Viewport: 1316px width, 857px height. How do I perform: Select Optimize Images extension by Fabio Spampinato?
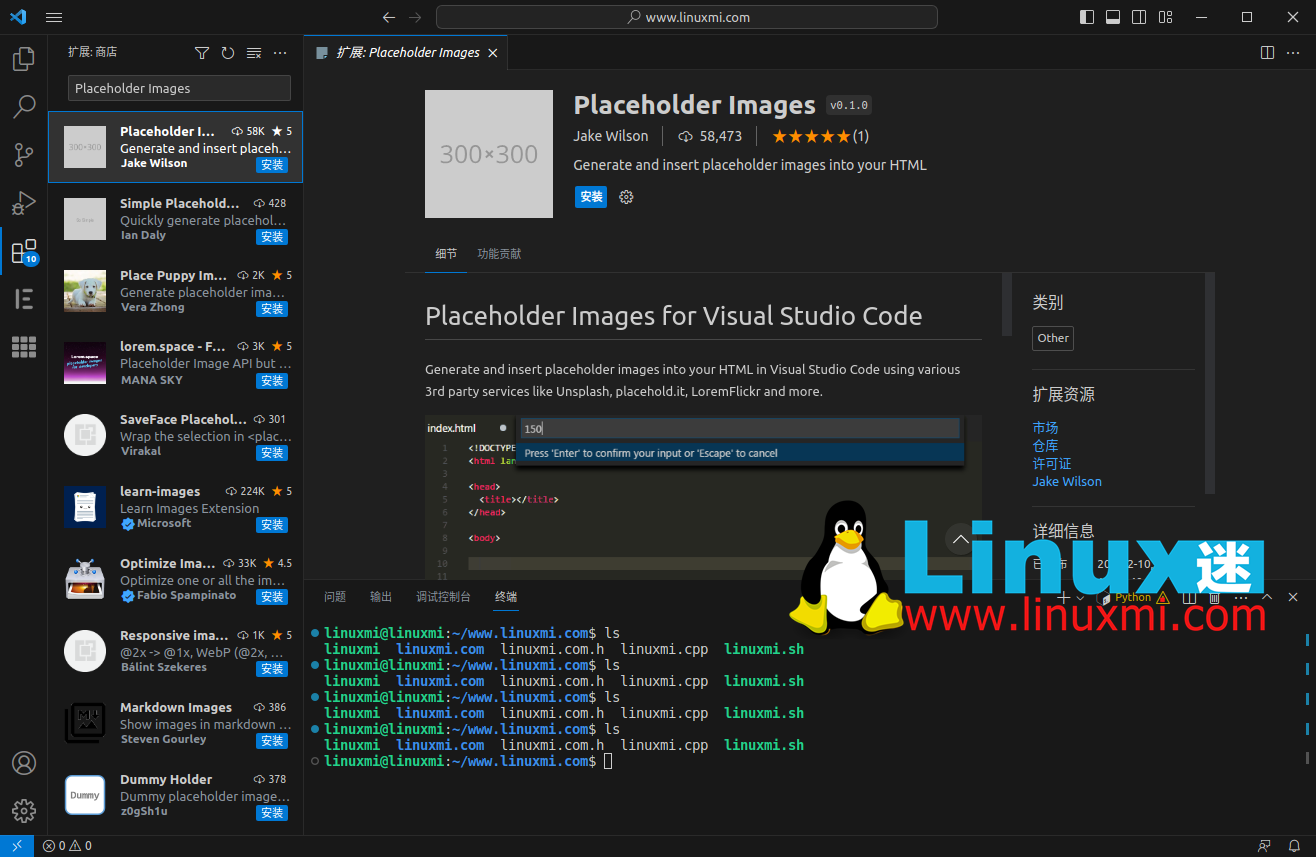click(x=176, y=580)
